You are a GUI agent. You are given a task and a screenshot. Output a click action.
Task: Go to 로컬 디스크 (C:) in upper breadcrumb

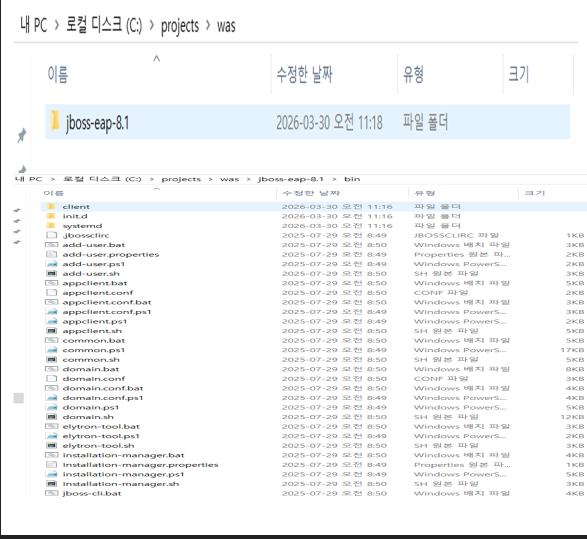pos(104,25)
